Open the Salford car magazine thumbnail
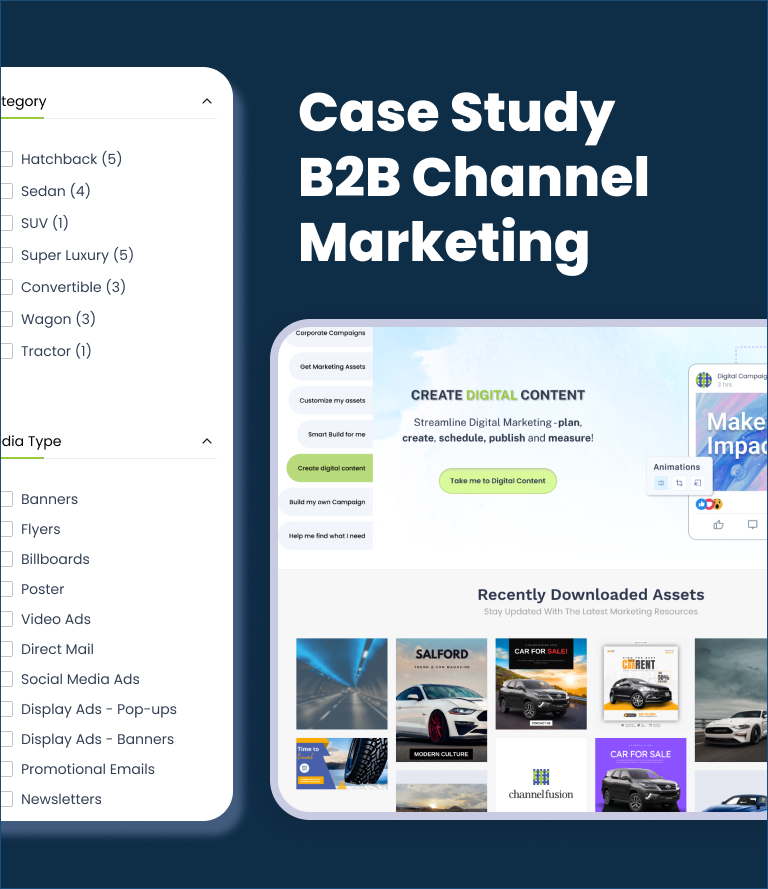Screen dimensions: 768x889 [x=441, y=699]
